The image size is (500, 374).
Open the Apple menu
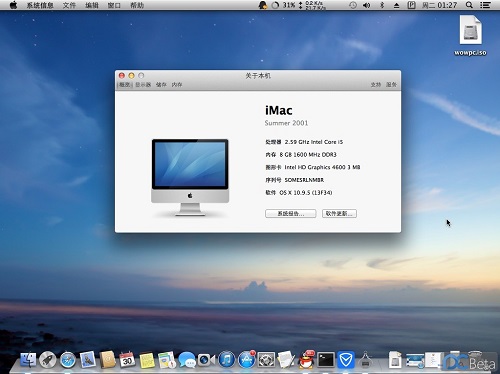point(13,5)
